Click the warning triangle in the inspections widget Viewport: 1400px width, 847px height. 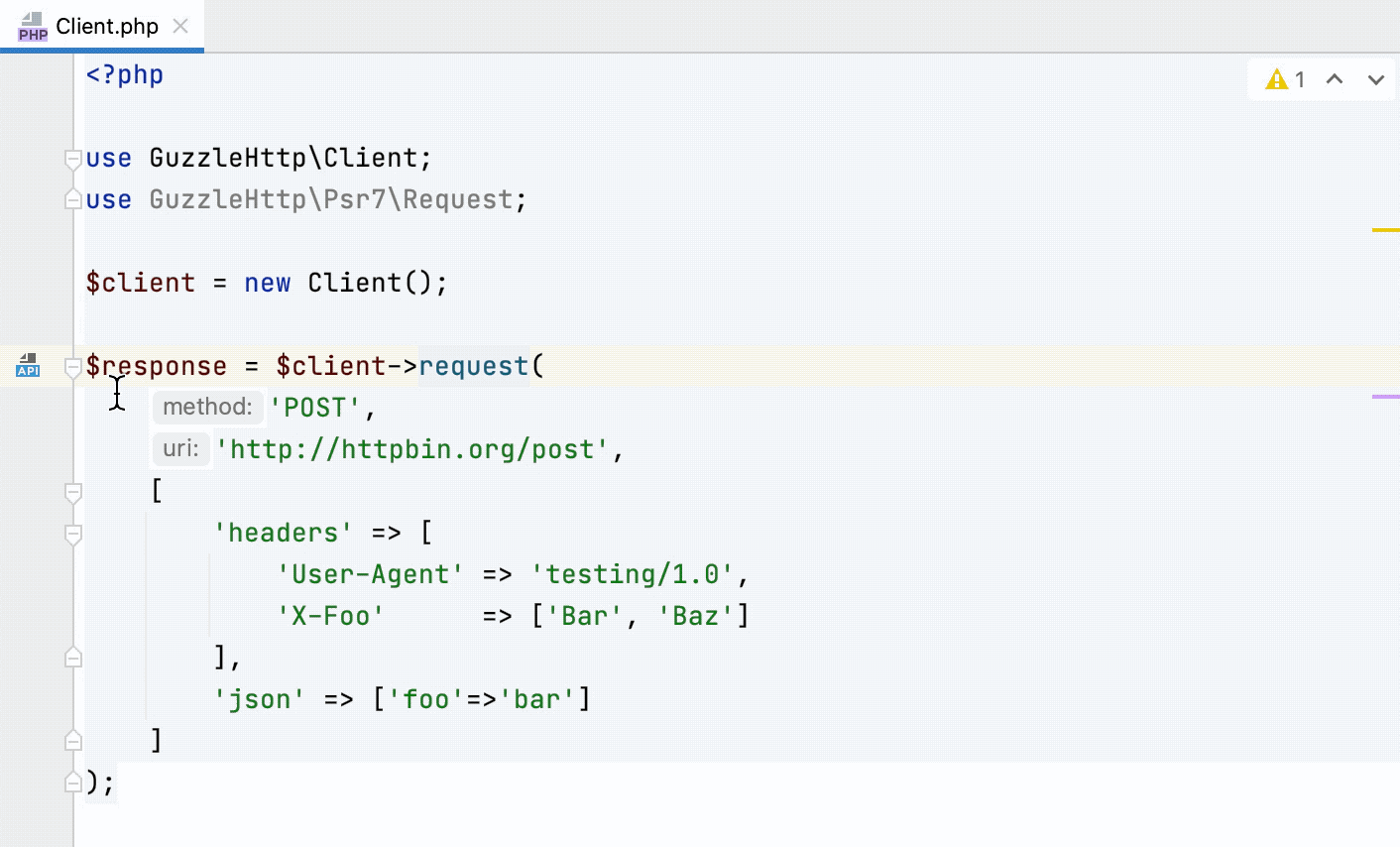(x=1276, y=79)
